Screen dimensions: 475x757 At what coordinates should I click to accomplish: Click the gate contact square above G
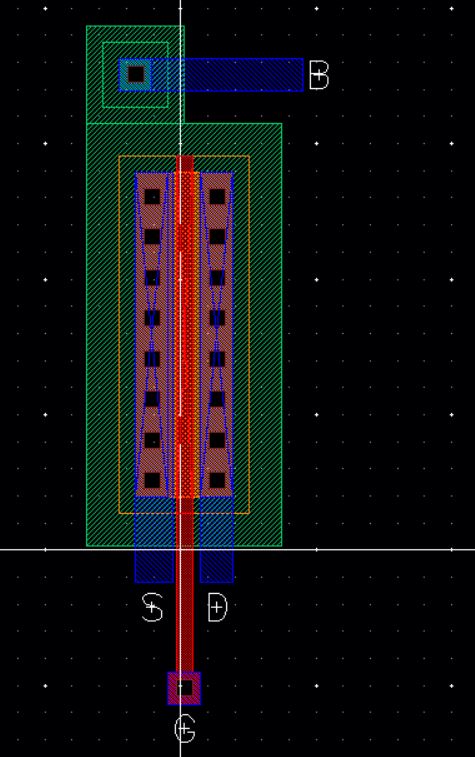coord(184,688)
